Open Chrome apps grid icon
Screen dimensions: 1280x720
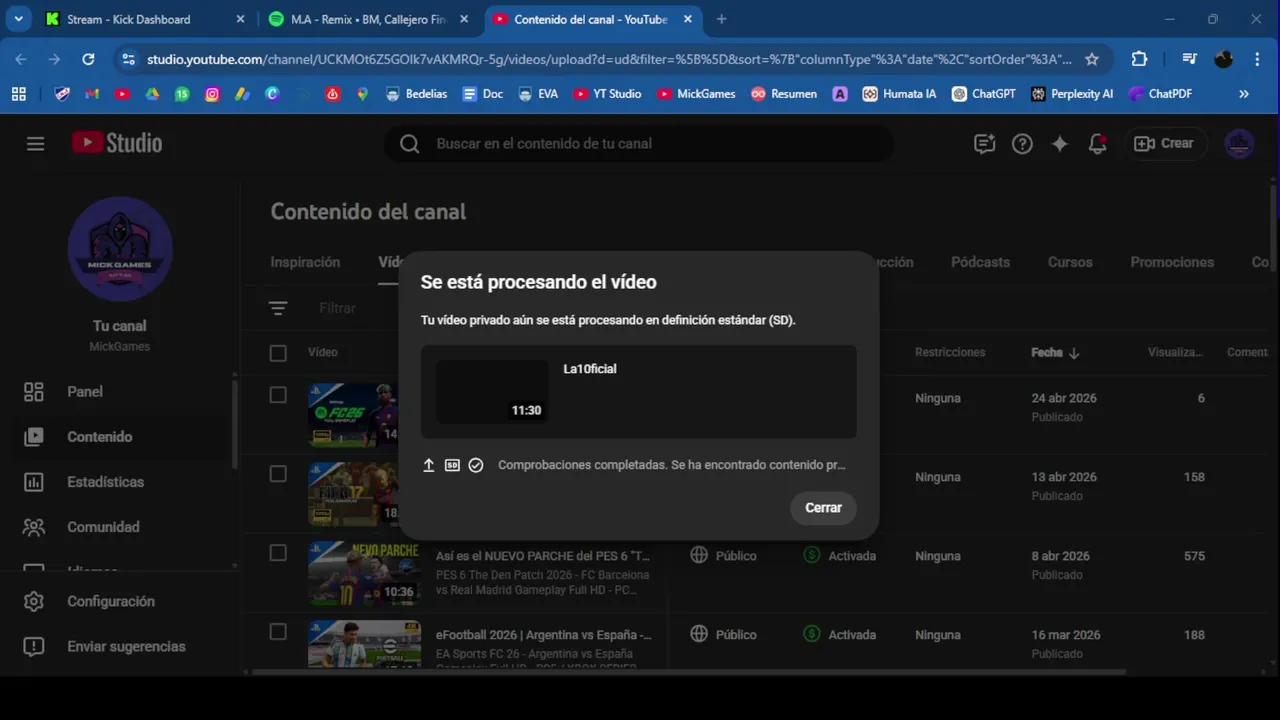pos(18,94)
